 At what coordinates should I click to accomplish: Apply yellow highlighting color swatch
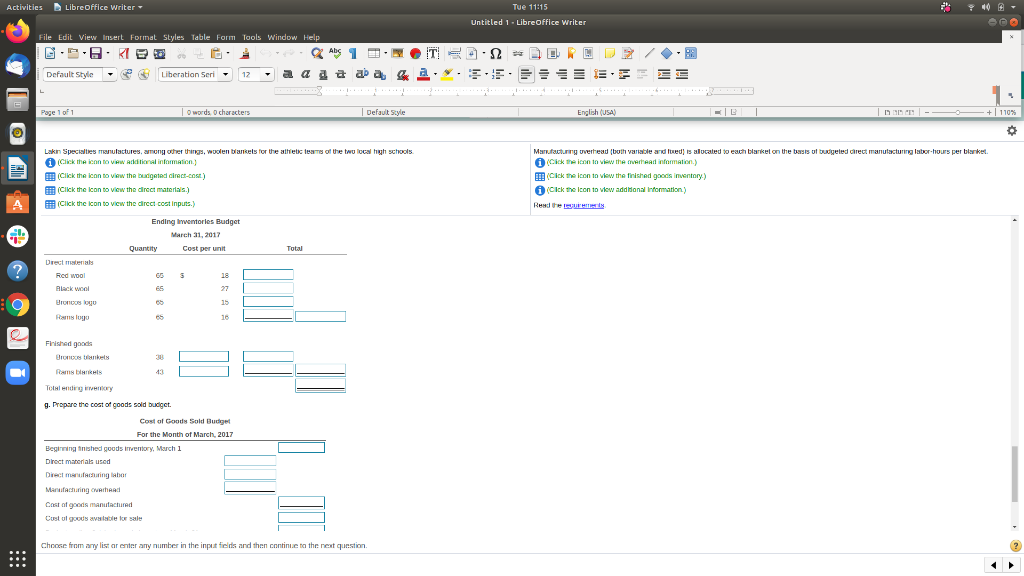[x=447, y=74]
